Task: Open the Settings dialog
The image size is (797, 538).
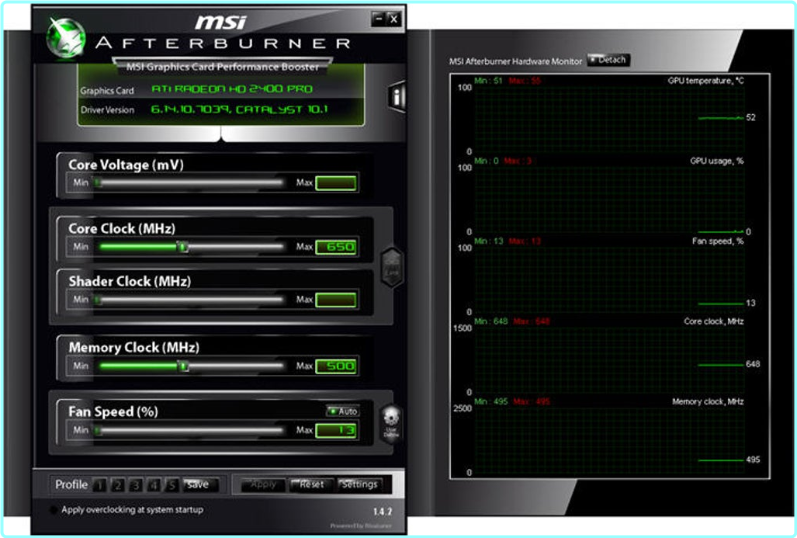Action: (359, 485)
